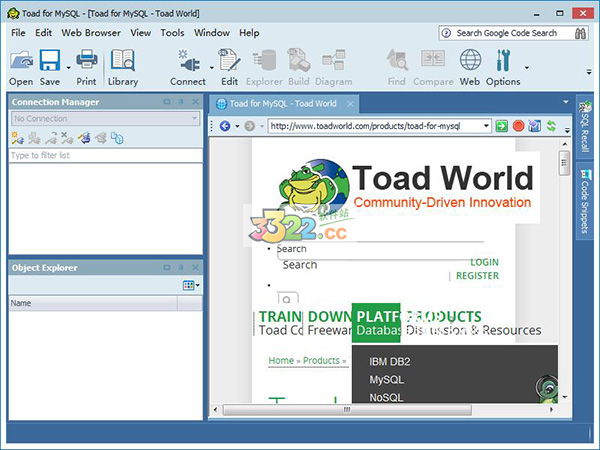Open the Tools menu
This screenshot has height=450, width=600.
(x=172, y=33)
